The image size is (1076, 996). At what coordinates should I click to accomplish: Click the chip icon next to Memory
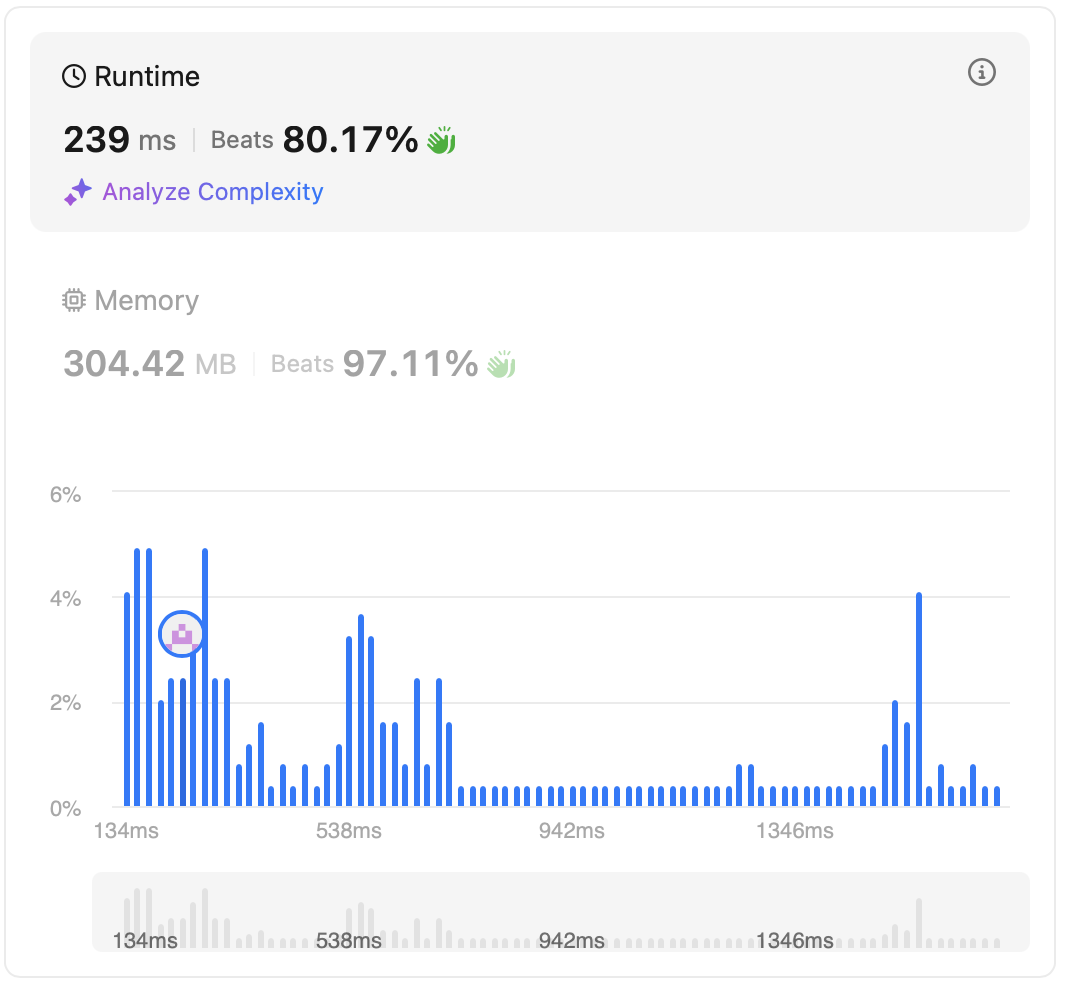pyautogui.click(x=73, y=301)
